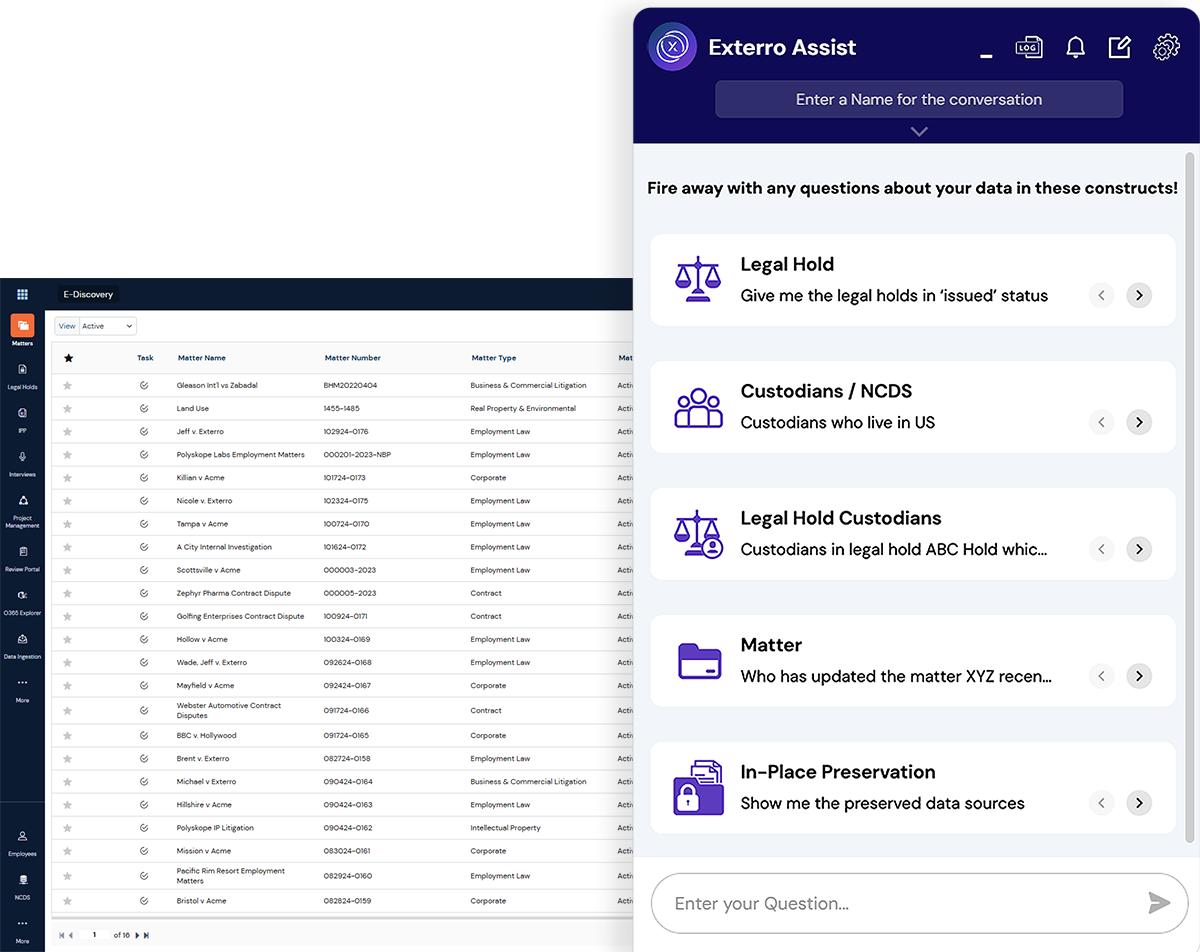
Task: Click the Legal Hold Custodians icon
Action: pyautogui.click(x=698, y=534)
